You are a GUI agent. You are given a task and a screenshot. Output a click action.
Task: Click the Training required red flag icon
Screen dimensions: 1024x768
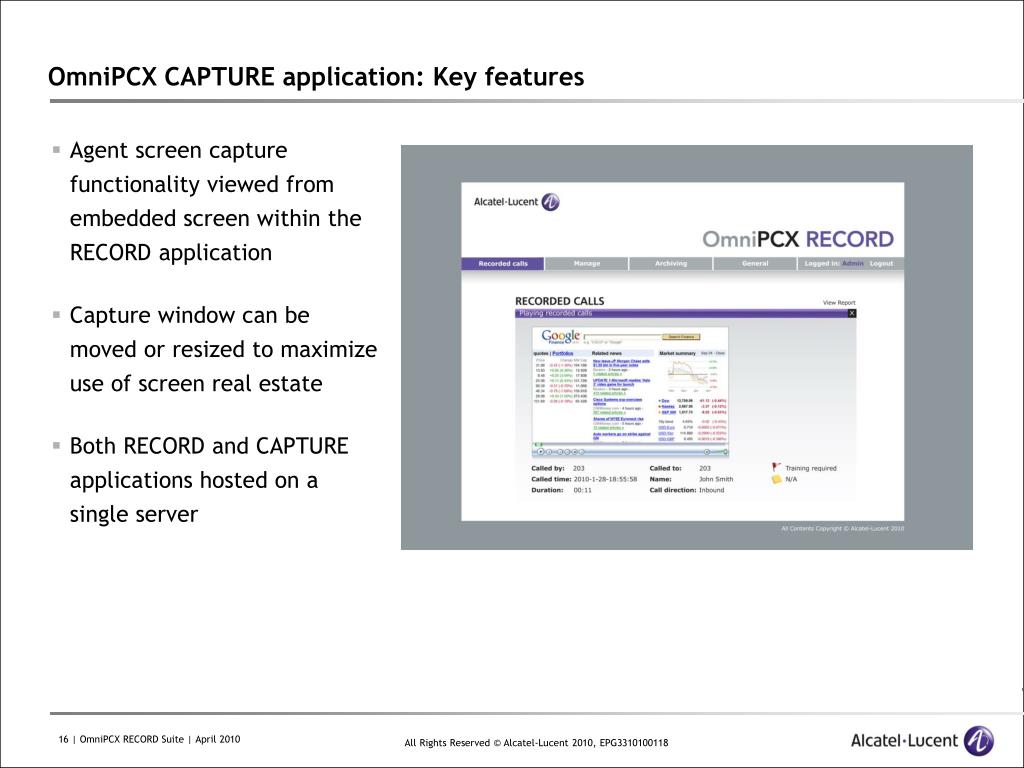pyautogui.click(x=776, y=468)
